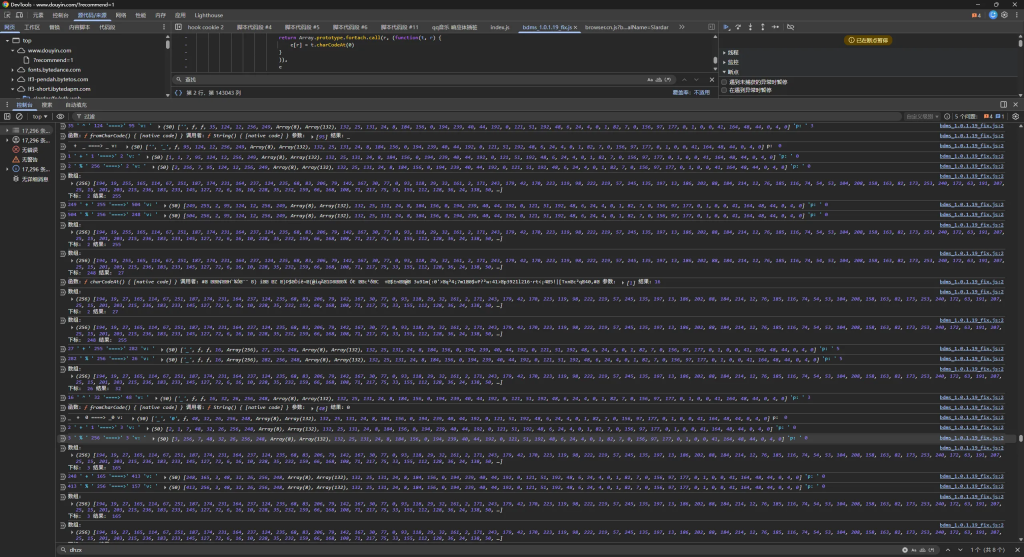Screen dimensions: 1024x557
Task: Switch to the Lighthouse panel tab
Action: point(209,16)
